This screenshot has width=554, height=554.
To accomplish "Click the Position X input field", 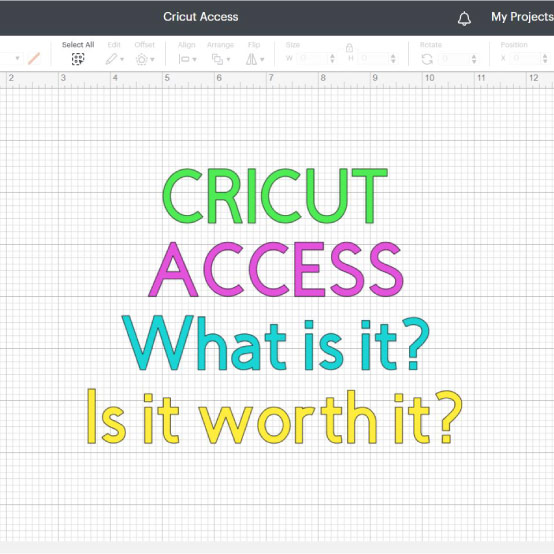I will pos(525,58).
